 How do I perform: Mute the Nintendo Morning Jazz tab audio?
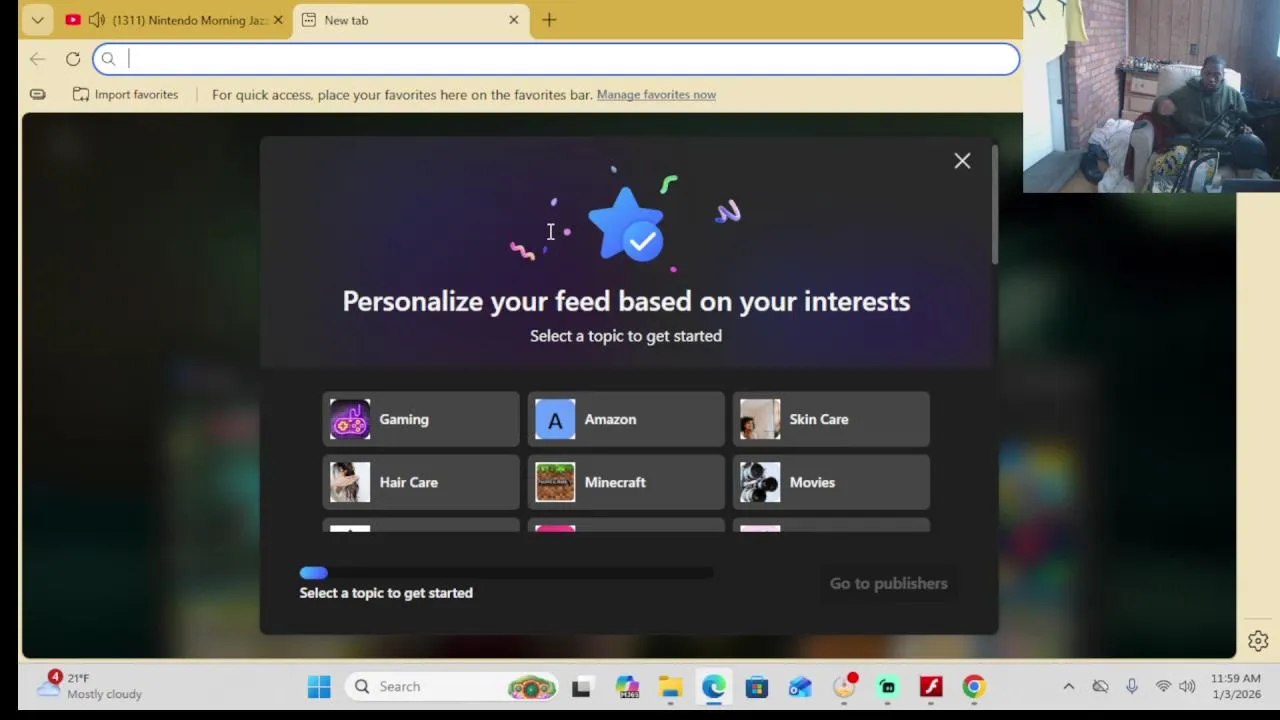[x=97, y=20]
